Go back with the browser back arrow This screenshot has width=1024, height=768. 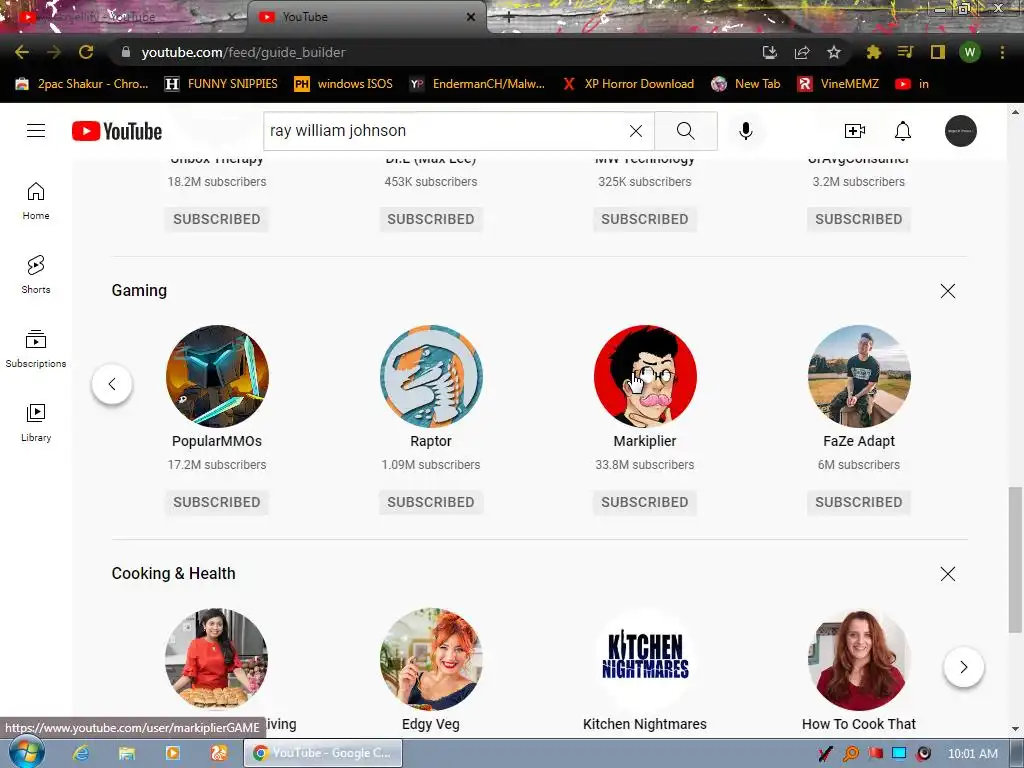point(22,52)
